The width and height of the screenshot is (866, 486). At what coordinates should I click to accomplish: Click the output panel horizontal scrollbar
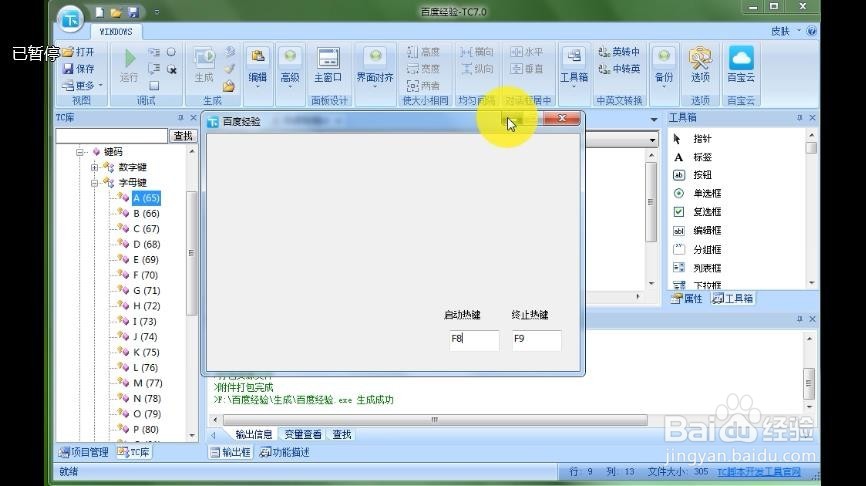[x=435, y=420]
